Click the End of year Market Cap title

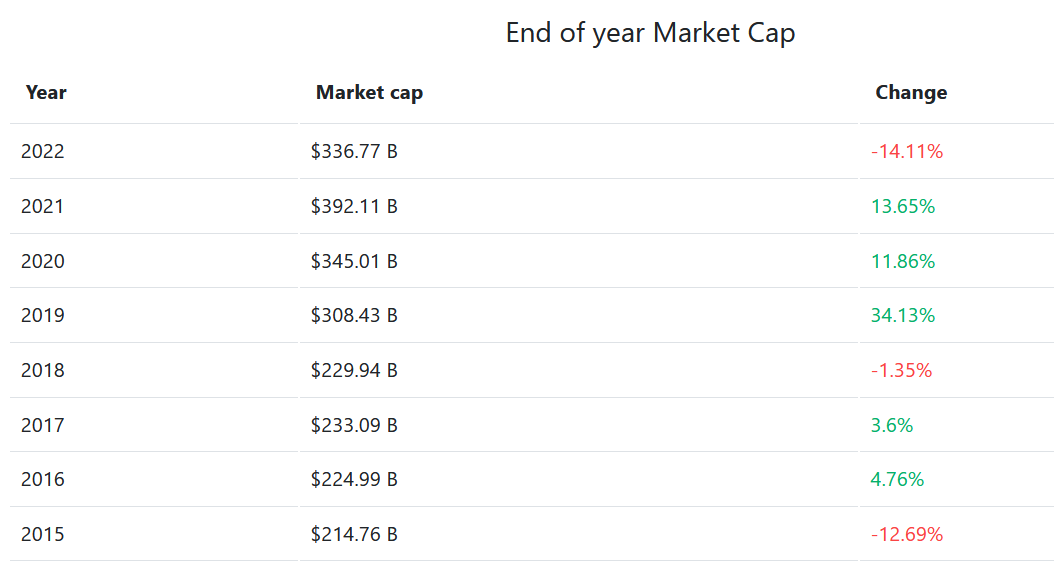650,33
